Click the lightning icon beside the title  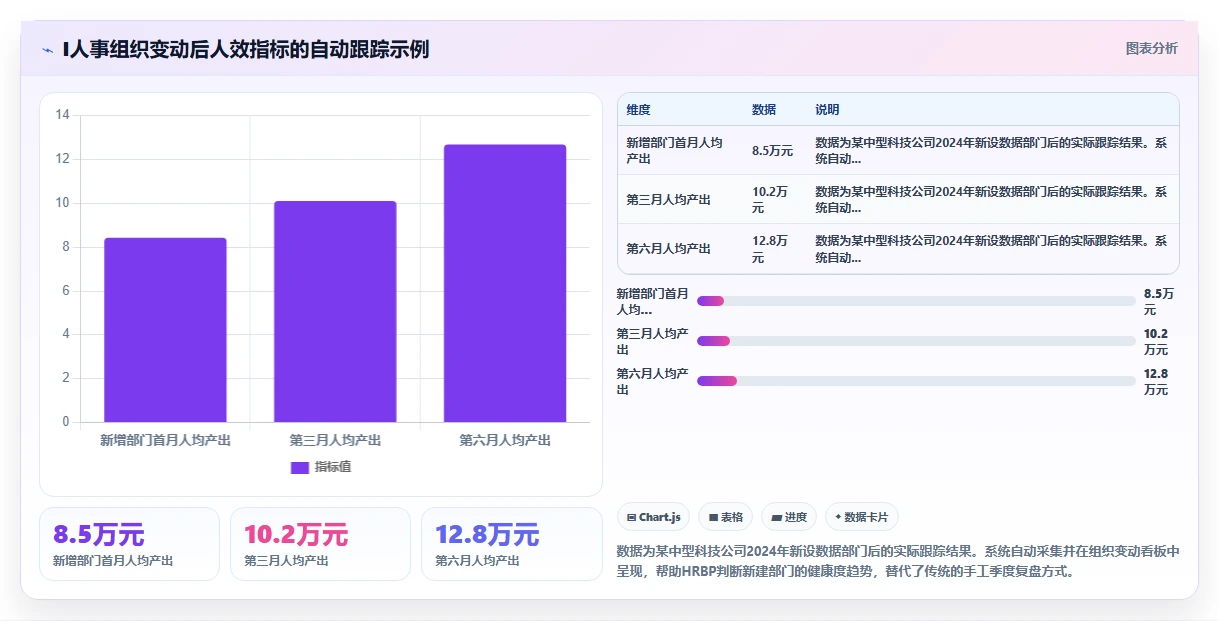[47, 49]
